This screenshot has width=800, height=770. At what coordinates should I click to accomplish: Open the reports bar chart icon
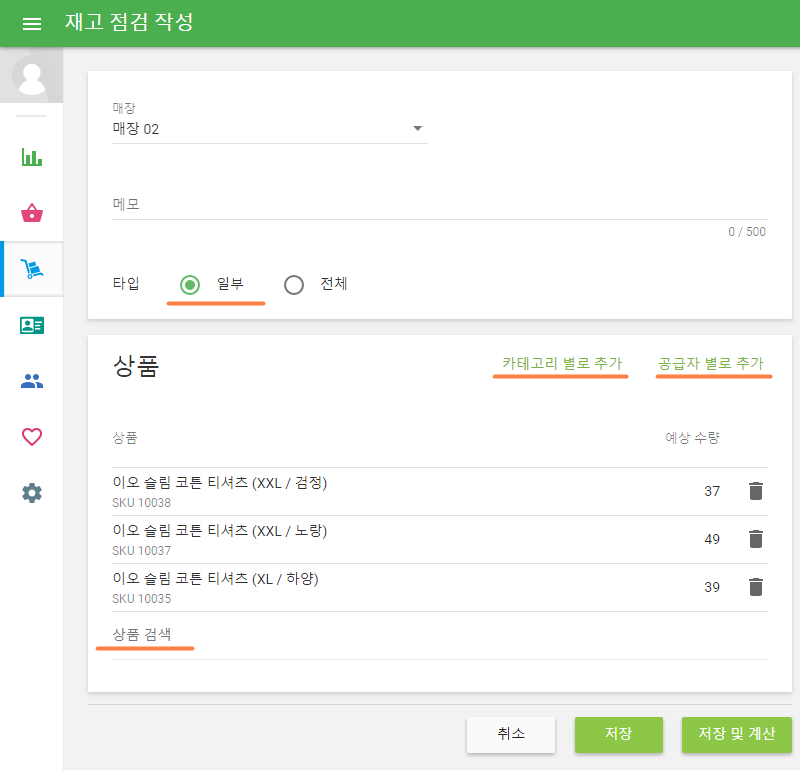click(32, 157)
